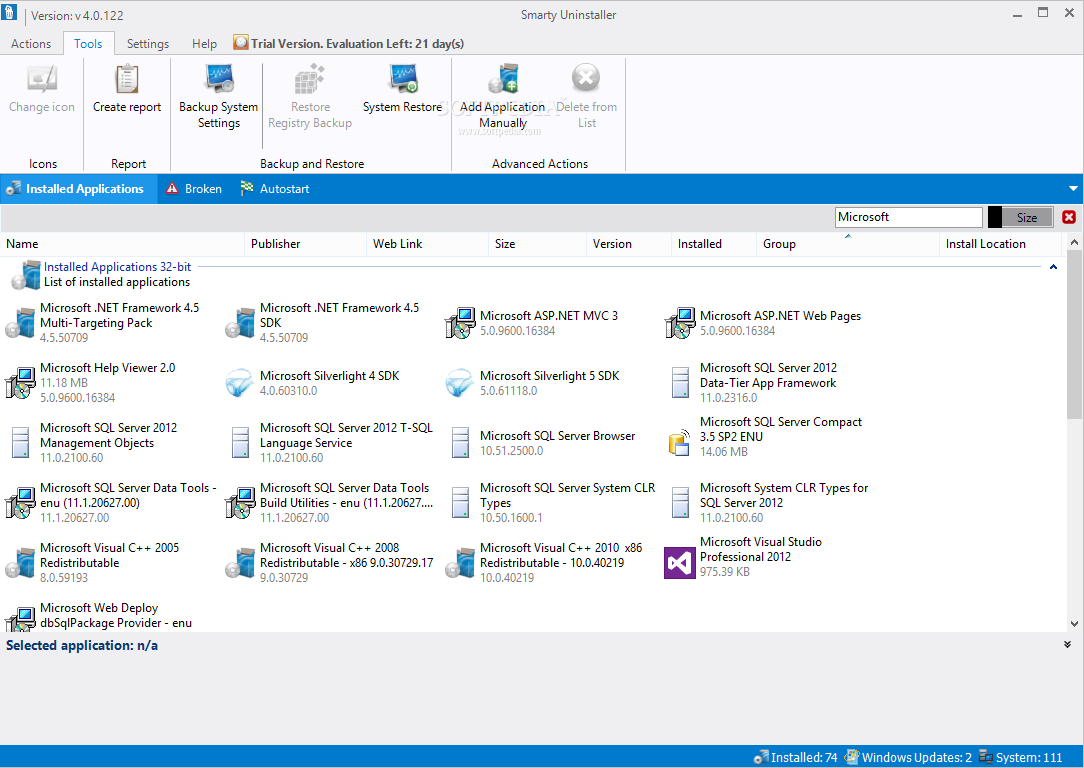Select Microsoft System CLR Types for SQL Server 2012
Image resolution: width=1084 pixels, height=768 pixels.
[x=769, y=503]
